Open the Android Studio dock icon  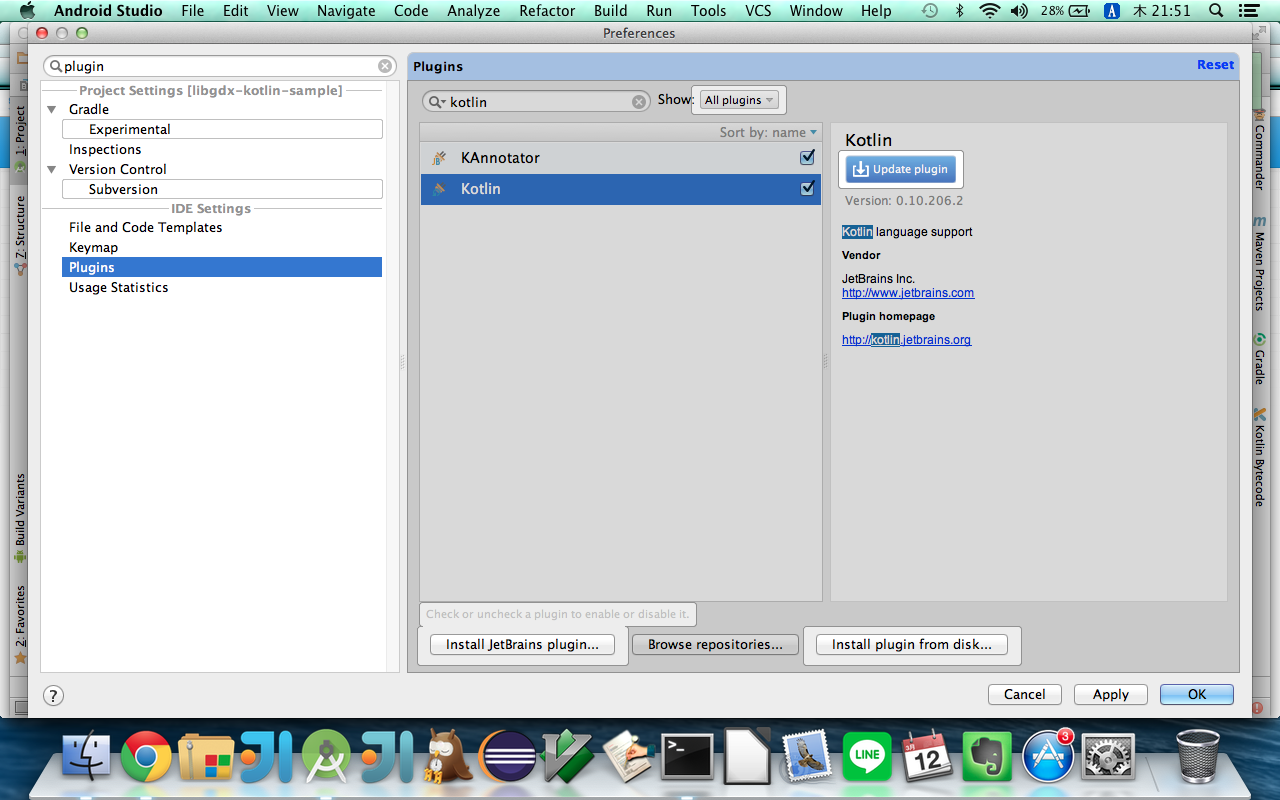pyautogui.click(x=326, y=756)
